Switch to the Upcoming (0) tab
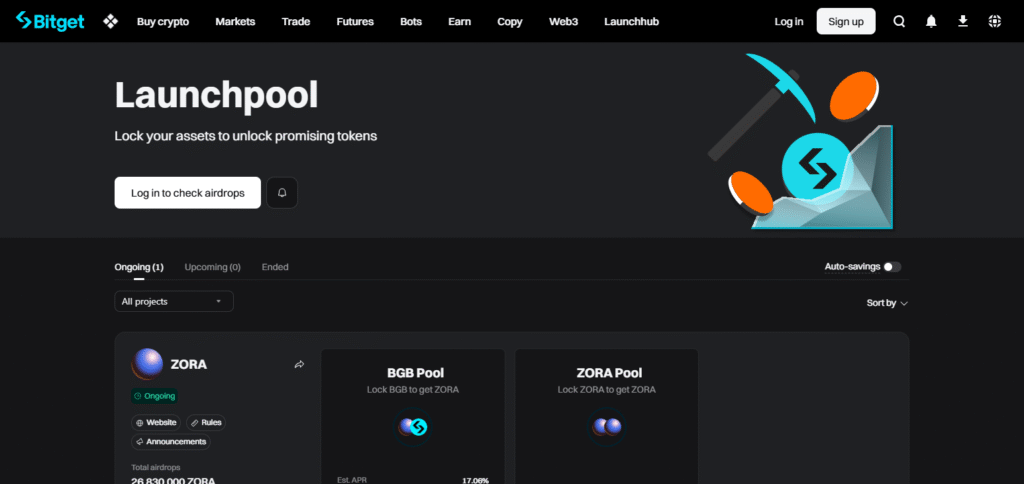The image size is (1024, 484). click(x=213, y=267)
